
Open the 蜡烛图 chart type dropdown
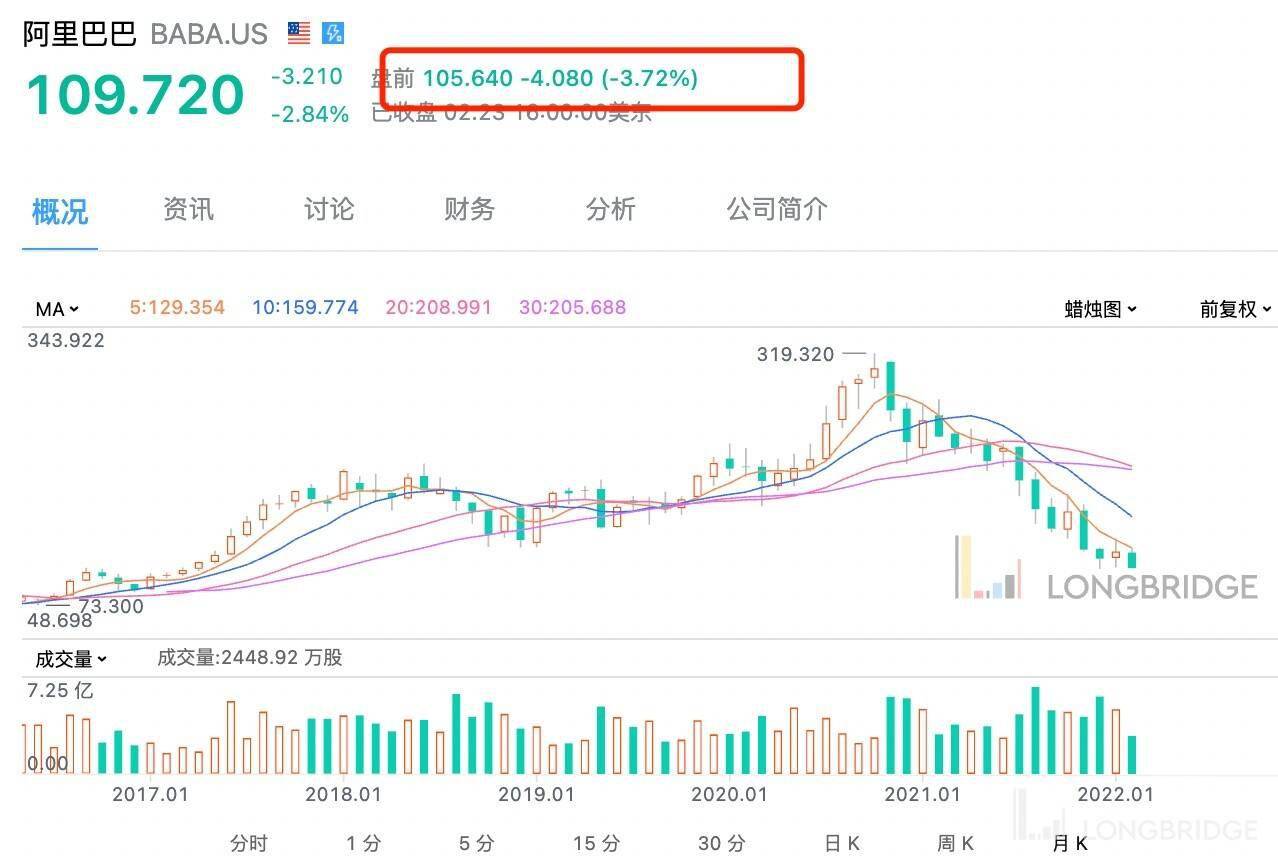(x=1100, y=309)
